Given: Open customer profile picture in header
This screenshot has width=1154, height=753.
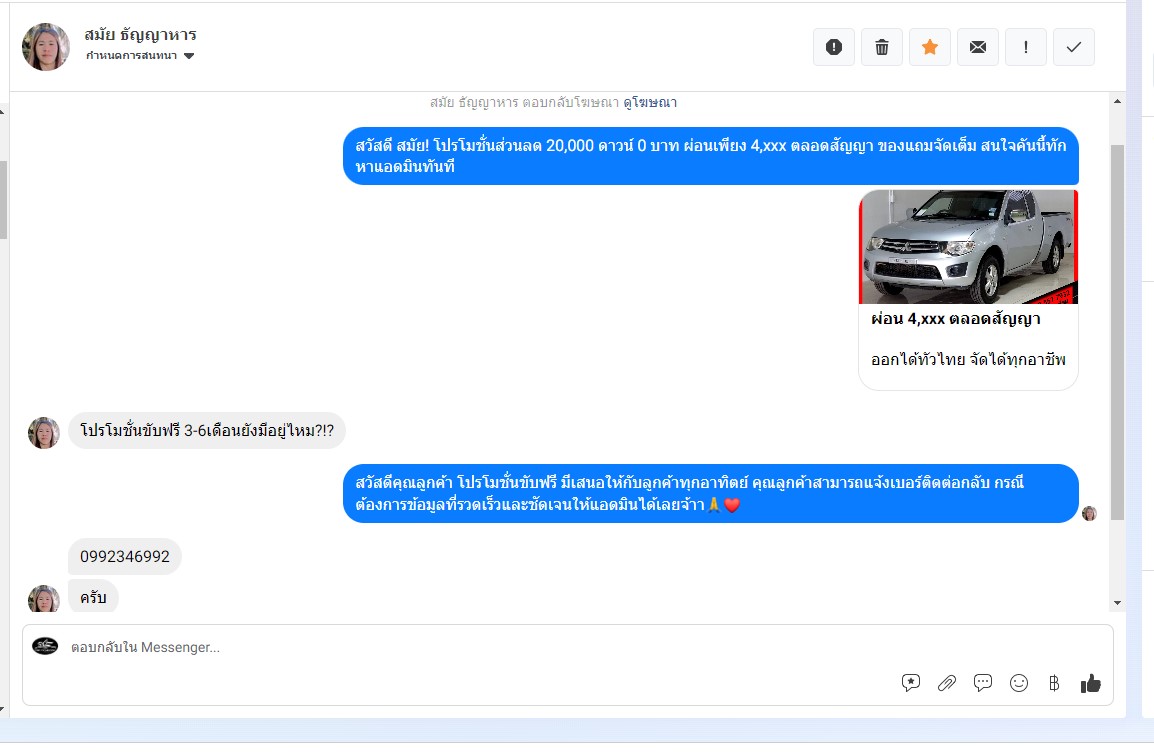Looking at the screenshot, I should coord(46,47).
